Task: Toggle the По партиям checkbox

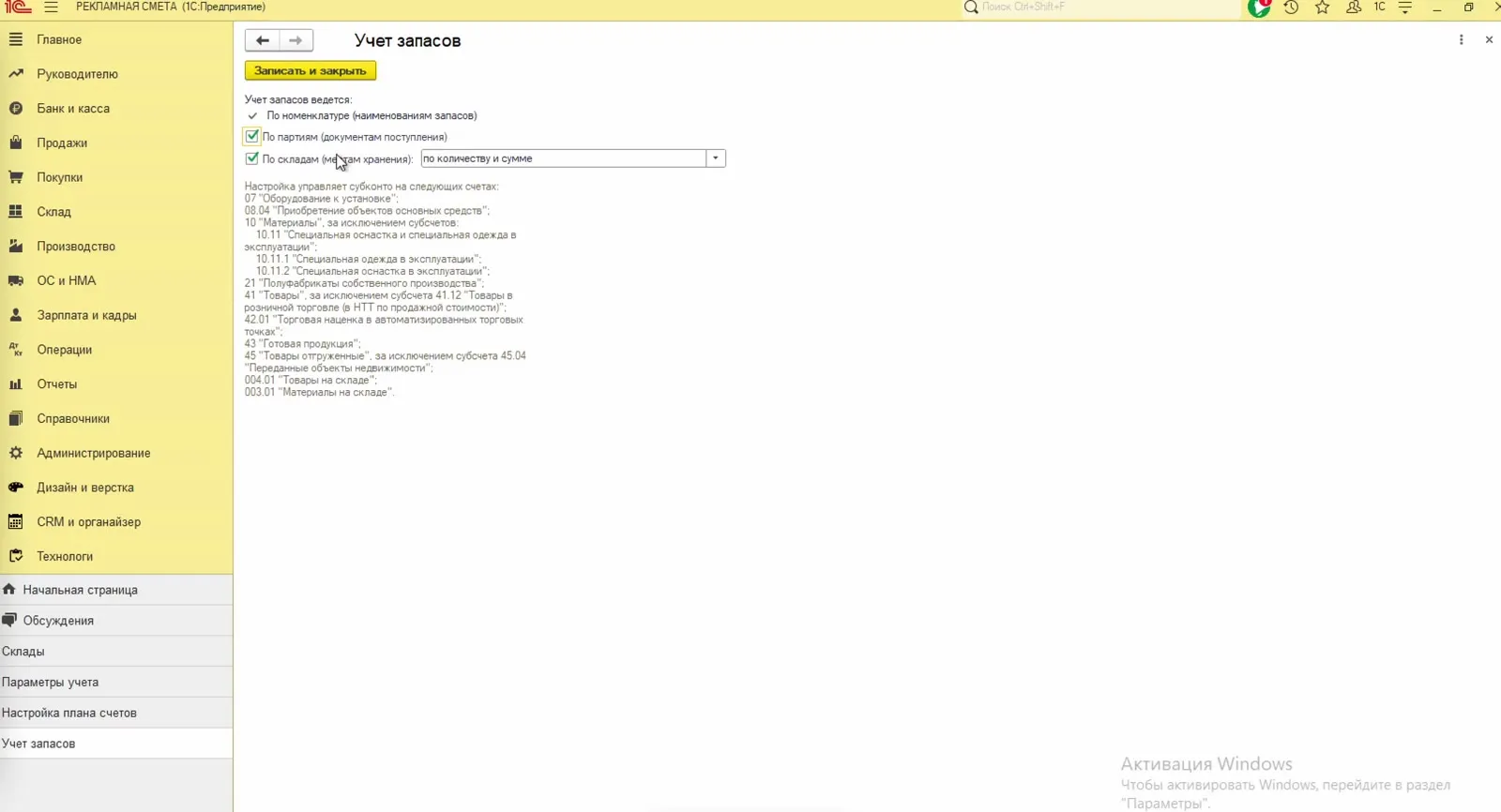Action: coord(252,137)
